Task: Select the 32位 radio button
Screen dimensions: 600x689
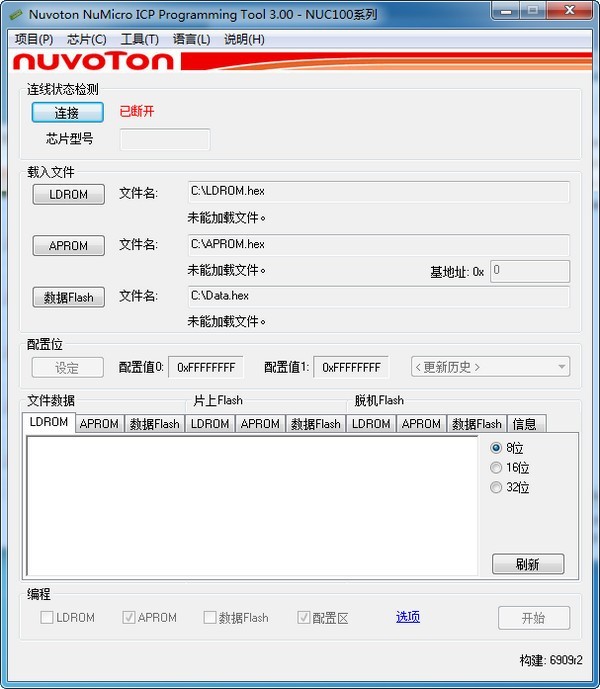Action: pos(496,487)
